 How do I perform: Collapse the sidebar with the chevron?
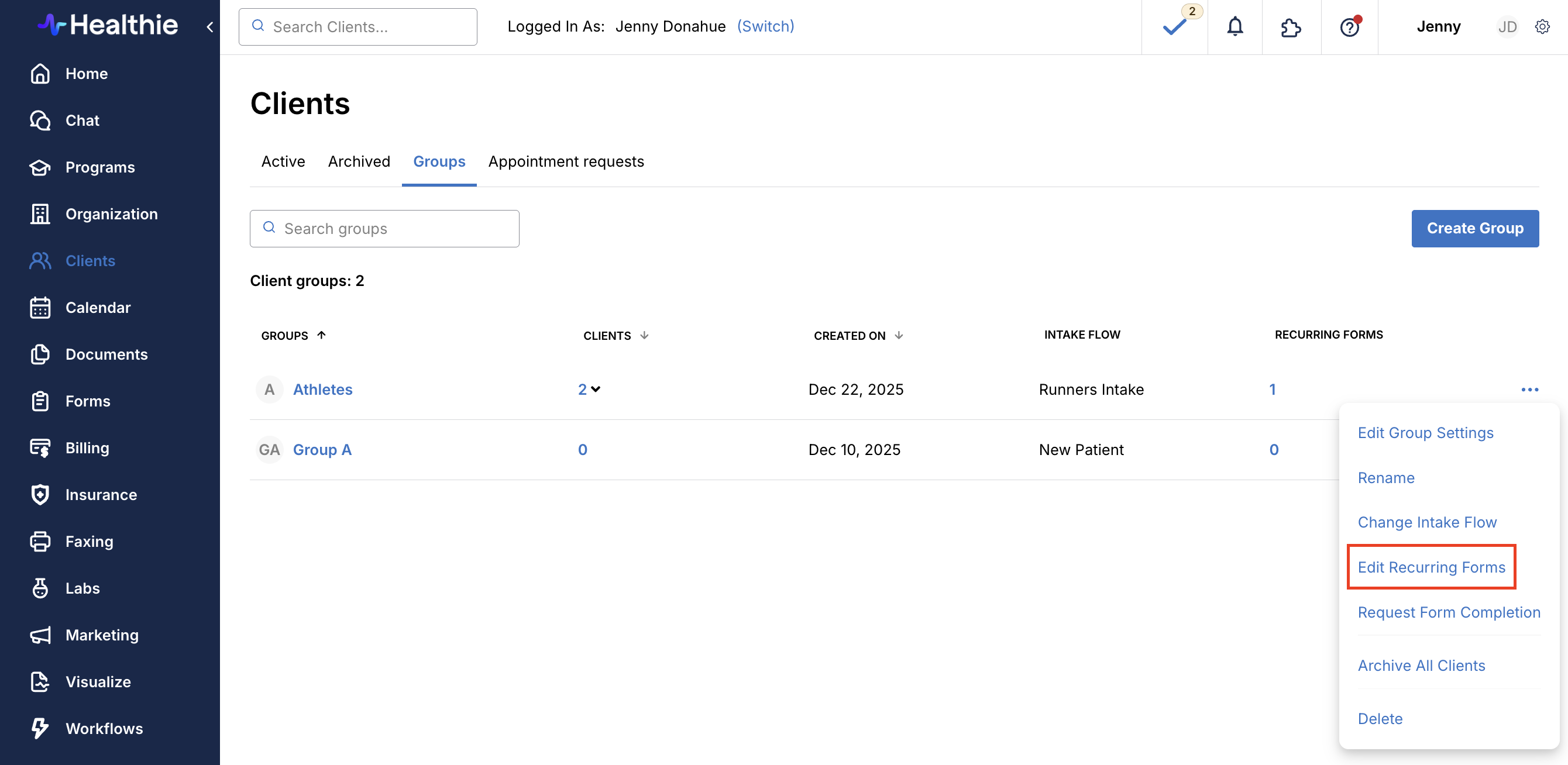[210, 27]
